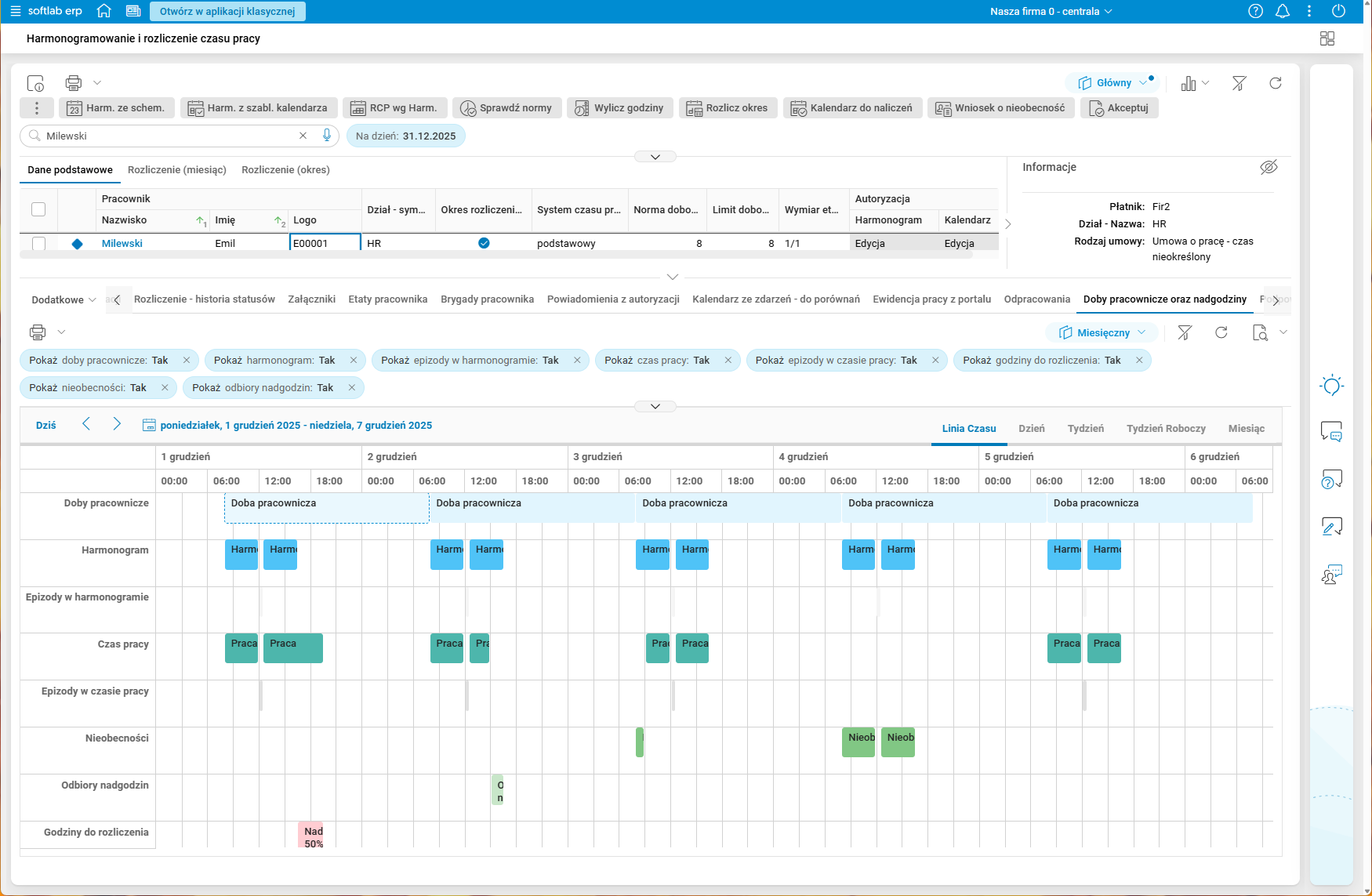The width and height of the screenshot is (1372, 896).
Task: Open notifications bell icon
Action: 1283,11
